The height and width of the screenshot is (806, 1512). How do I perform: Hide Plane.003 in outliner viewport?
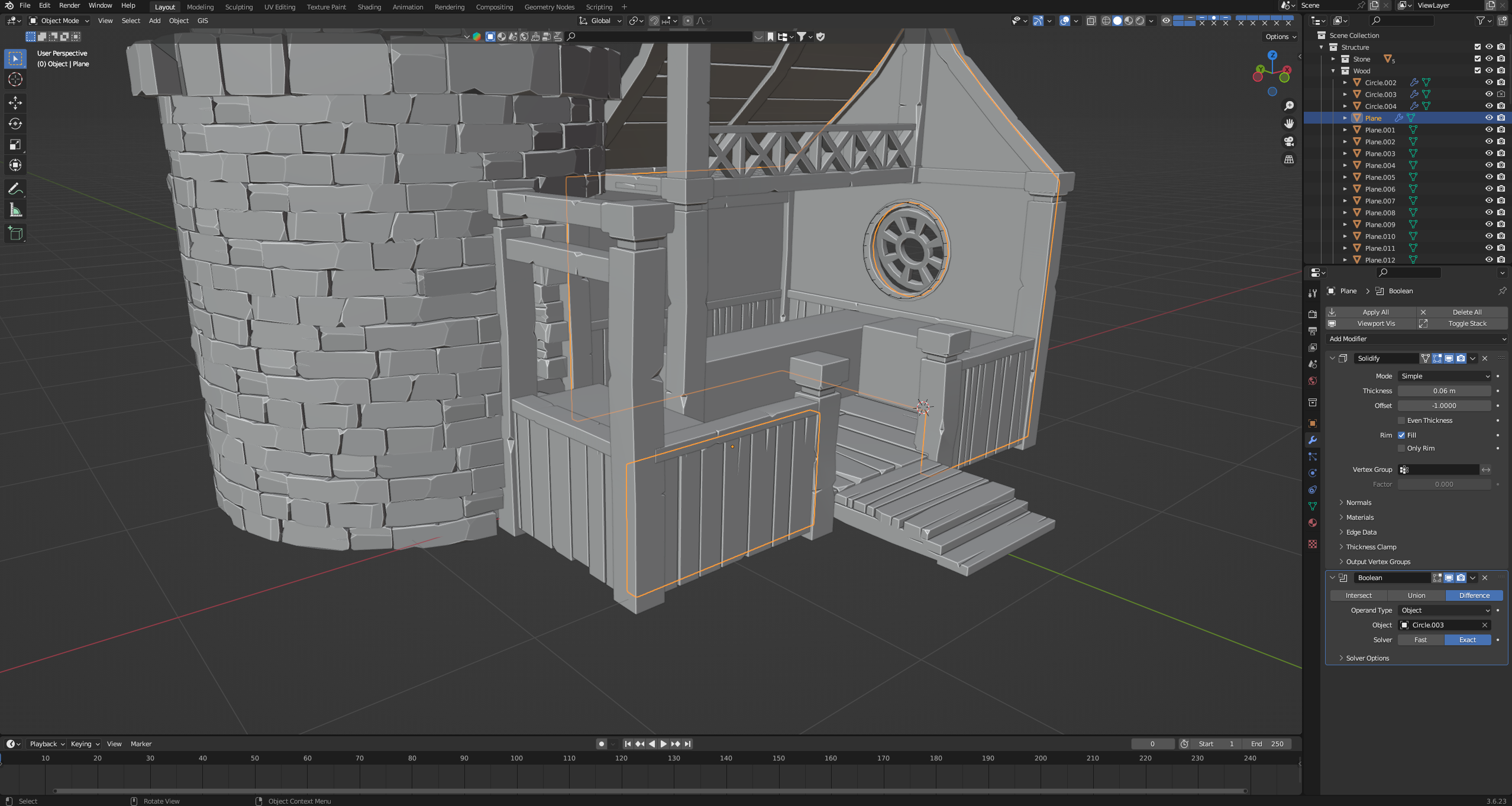(1489, 154)
